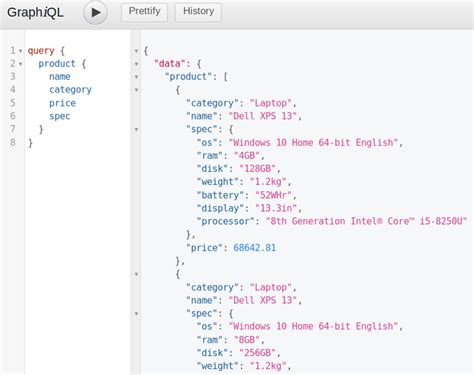
Task: Click the "256GB" disk value
Action: pyautogui.click(x=258, y=353)
